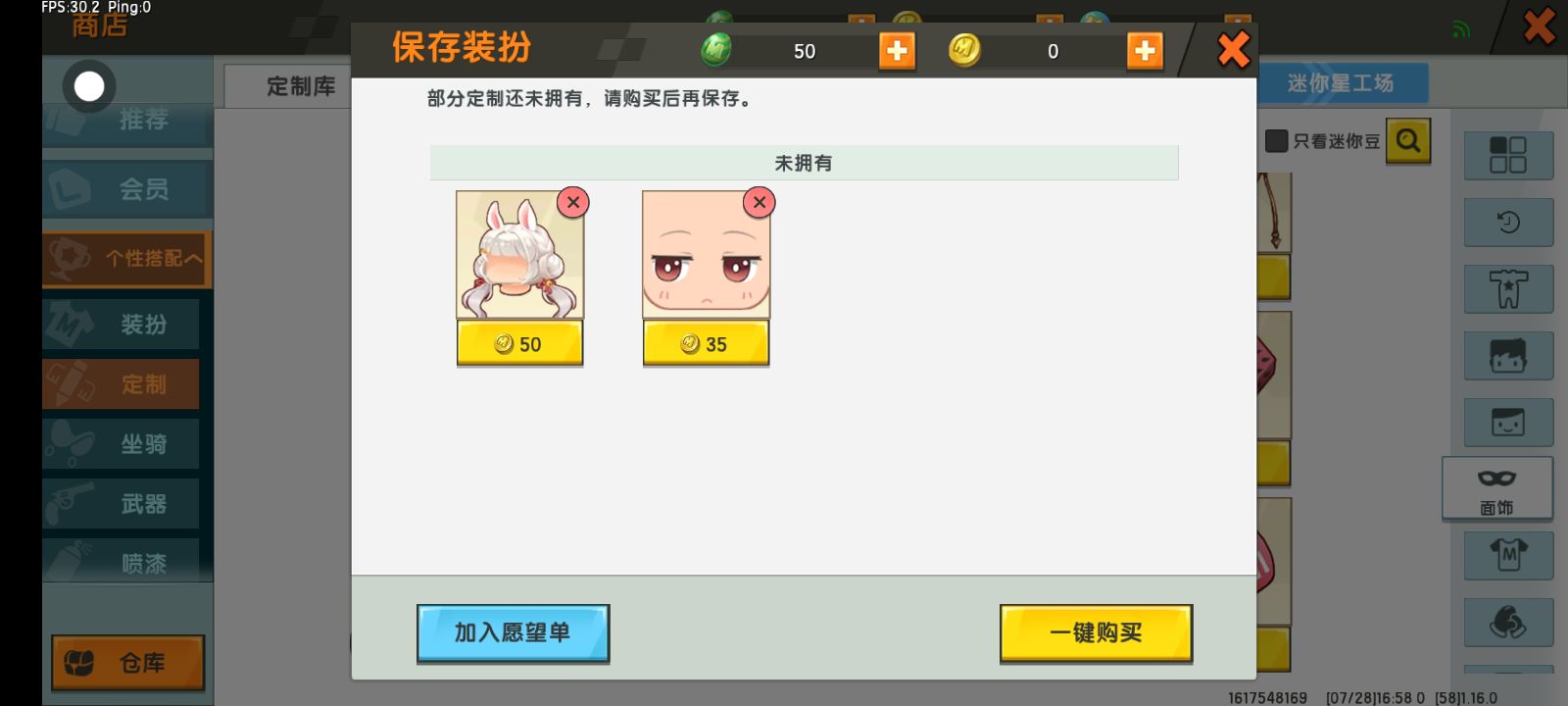Switch to 迷你星工场 tab
The width and height of the screenshot is (1568, 706).
pos(1341,83)
